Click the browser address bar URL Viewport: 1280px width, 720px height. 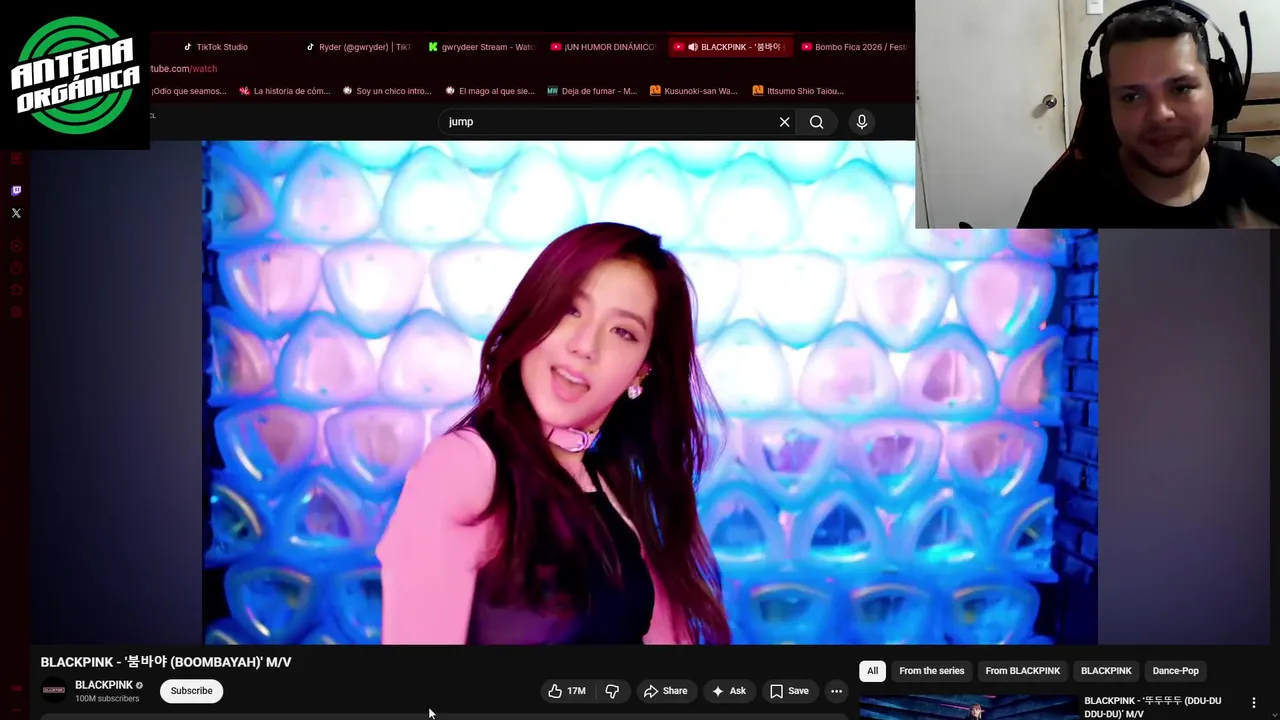click(x=183, y=69)
